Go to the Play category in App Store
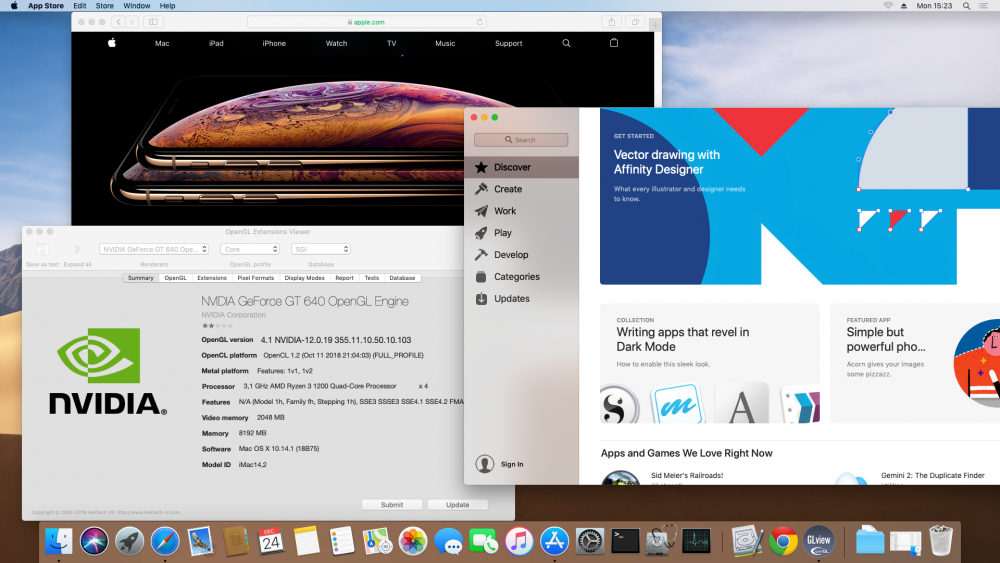1000x563 pixels. (521, 233)
